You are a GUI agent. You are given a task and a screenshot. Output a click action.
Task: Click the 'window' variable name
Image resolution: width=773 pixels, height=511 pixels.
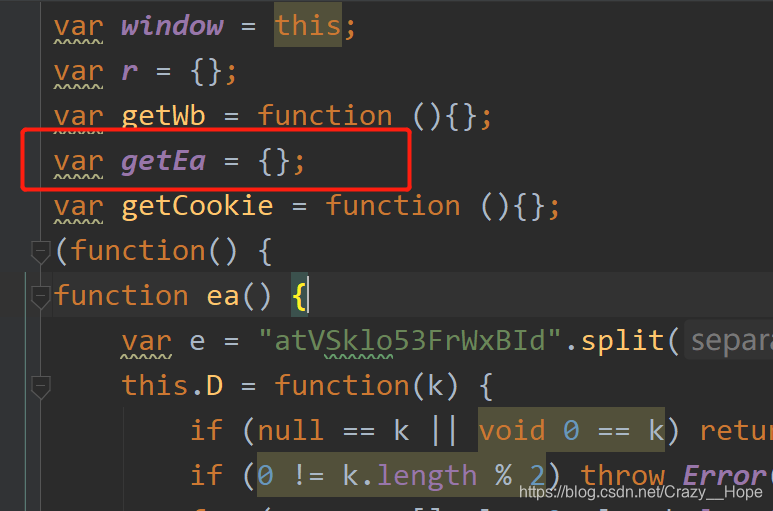coord(172,26)
